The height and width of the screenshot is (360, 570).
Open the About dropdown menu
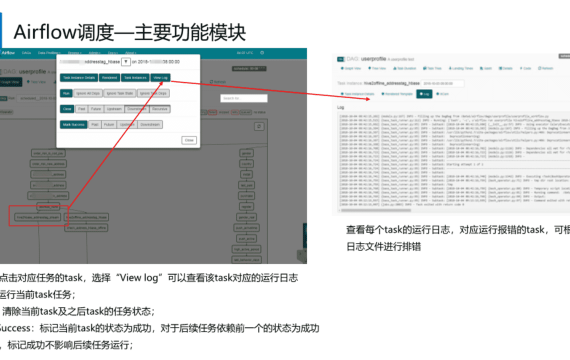[131, 53]
